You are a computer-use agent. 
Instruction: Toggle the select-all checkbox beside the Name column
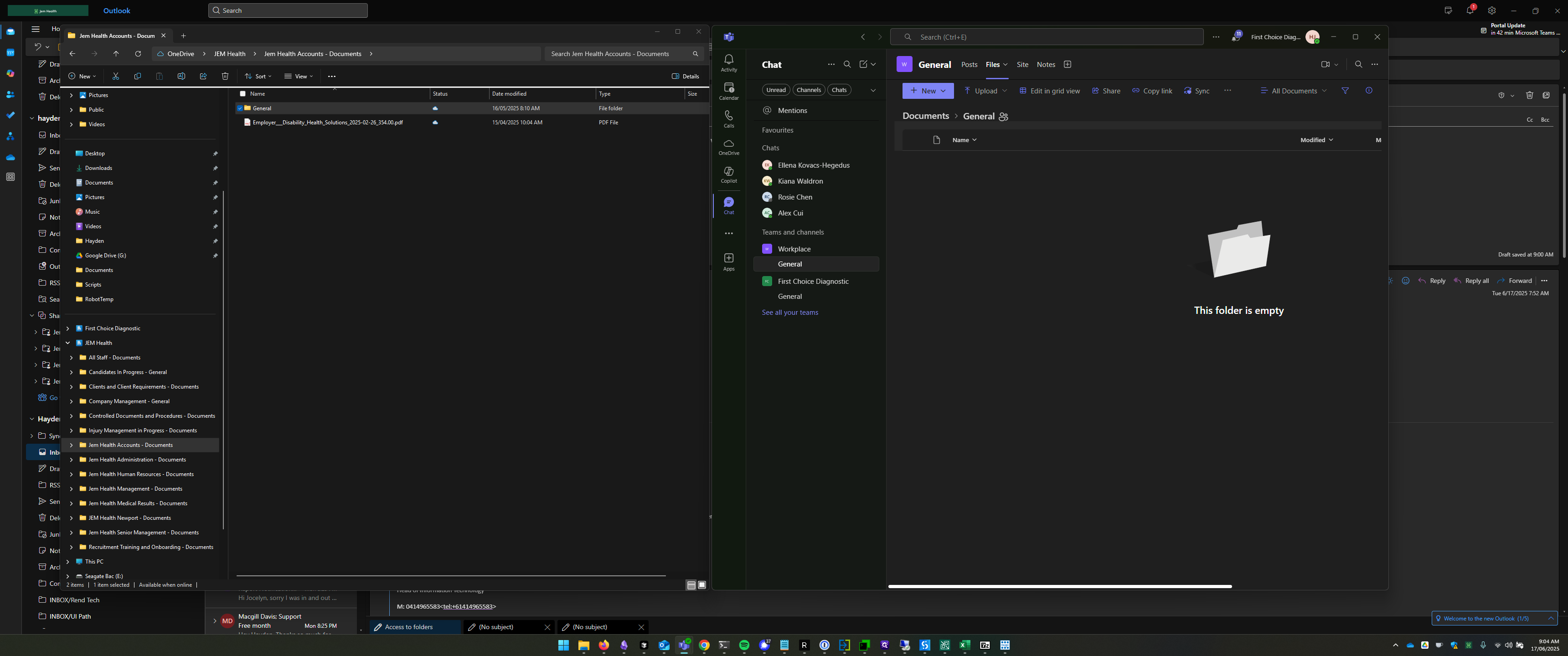243,94
